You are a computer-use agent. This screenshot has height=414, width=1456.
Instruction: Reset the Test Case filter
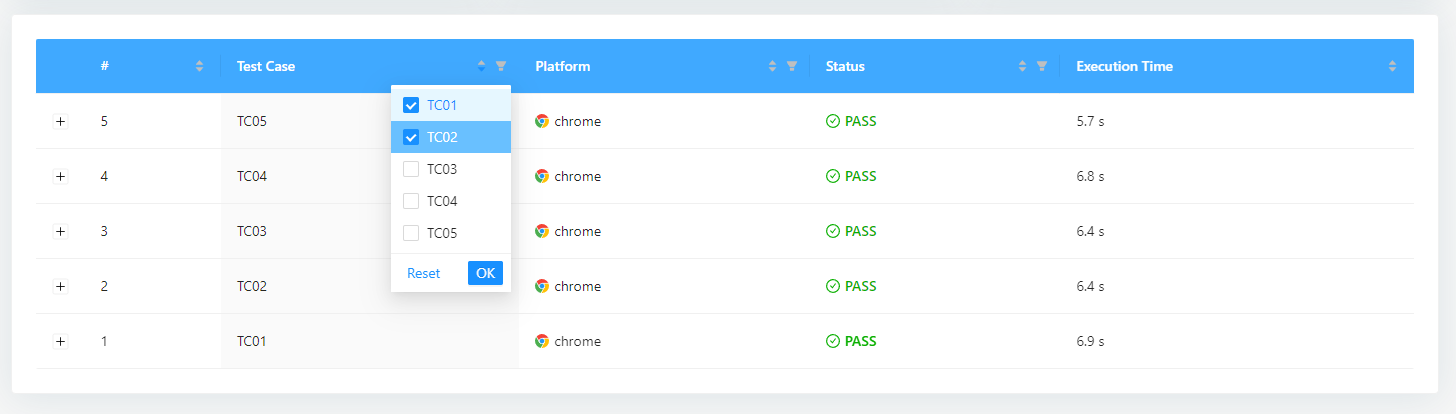(423, 273)
